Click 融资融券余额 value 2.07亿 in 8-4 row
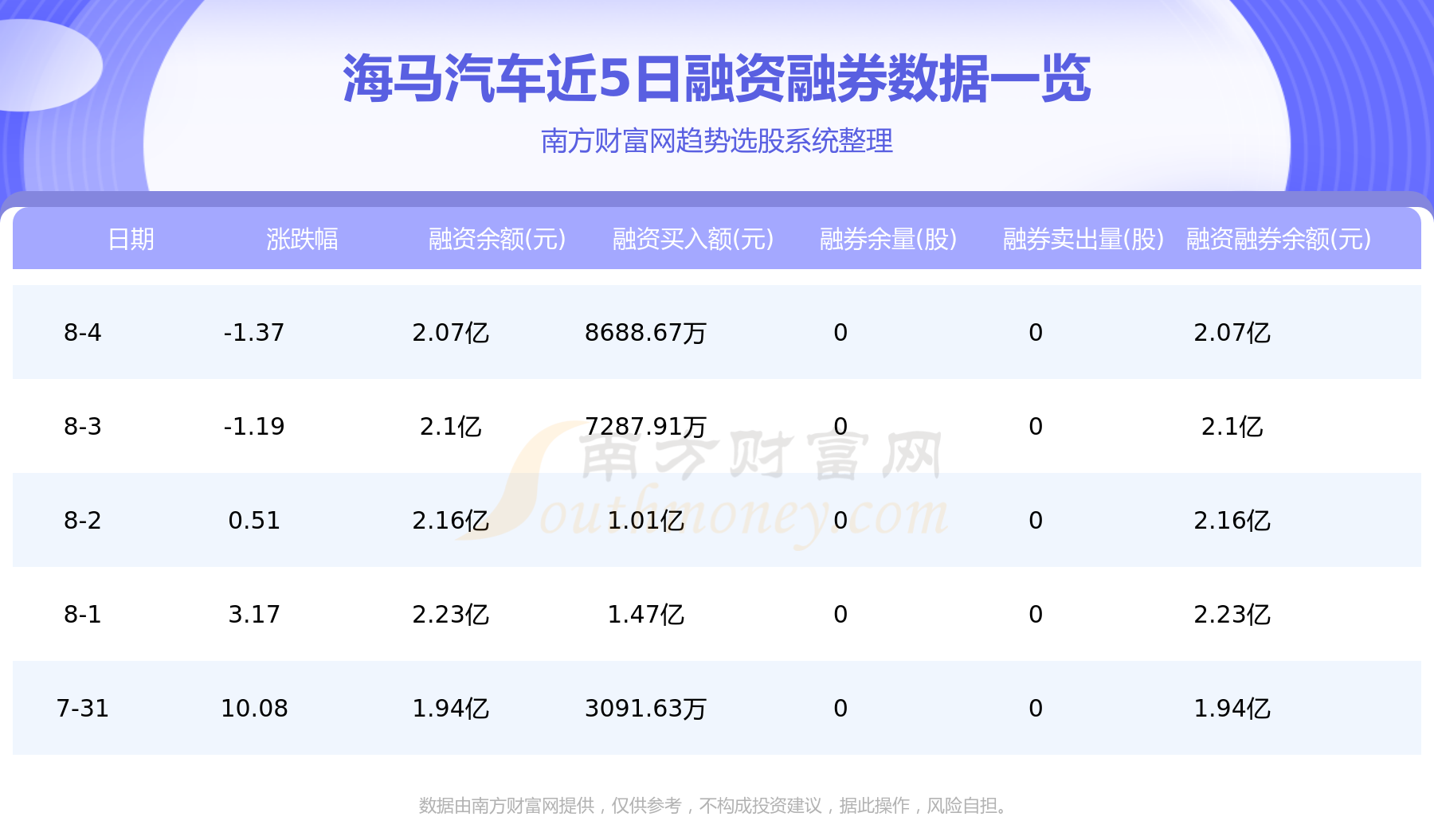This screenshot has width=1434, height=840. click(1232, 332)
